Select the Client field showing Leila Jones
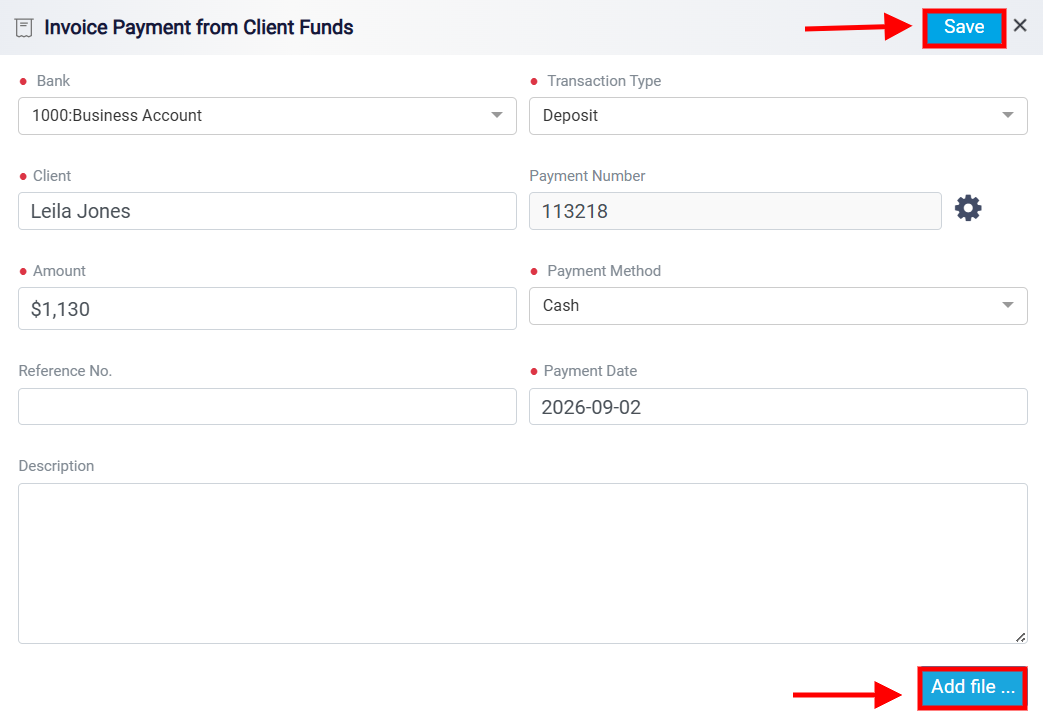The width and height of the screenshot is (1043, 712). pyautogui.click(x=267, y=211)
